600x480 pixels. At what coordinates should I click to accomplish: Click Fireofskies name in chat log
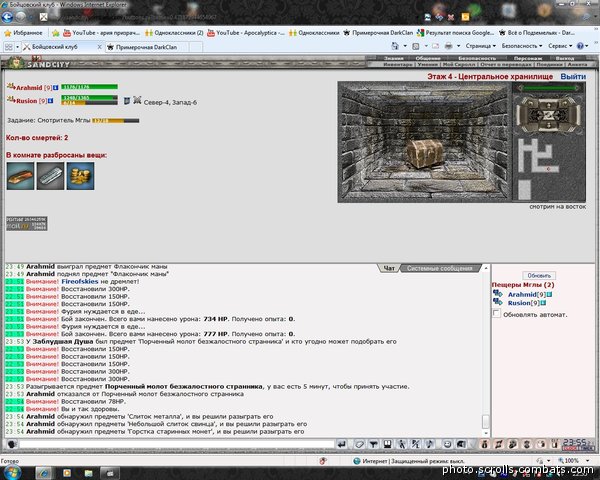[x=80, y=281]
